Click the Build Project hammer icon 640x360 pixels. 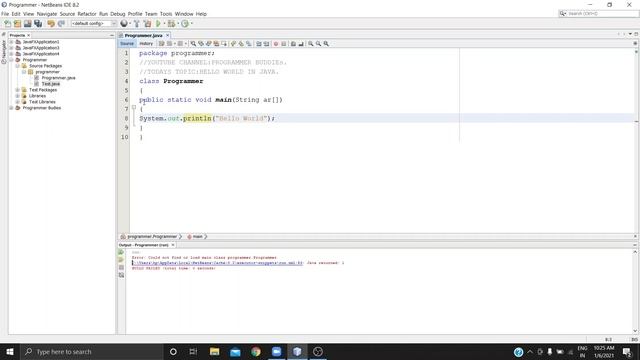click(x=136, y=24)
